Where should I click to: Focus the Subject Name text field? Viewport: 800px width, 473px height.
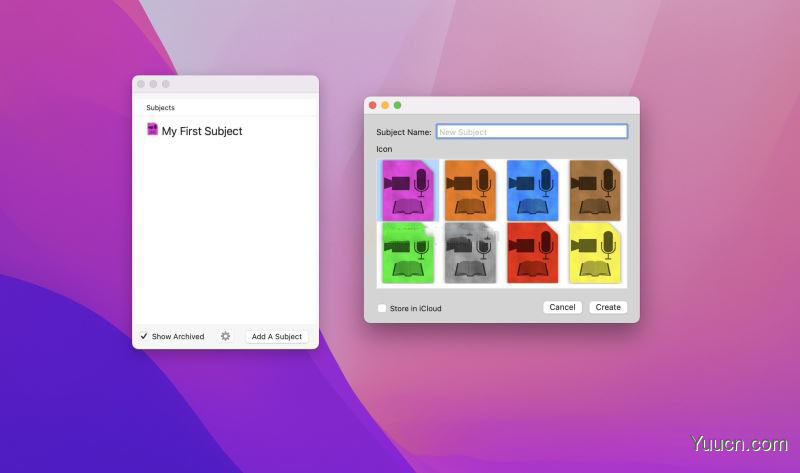[531, 132]
